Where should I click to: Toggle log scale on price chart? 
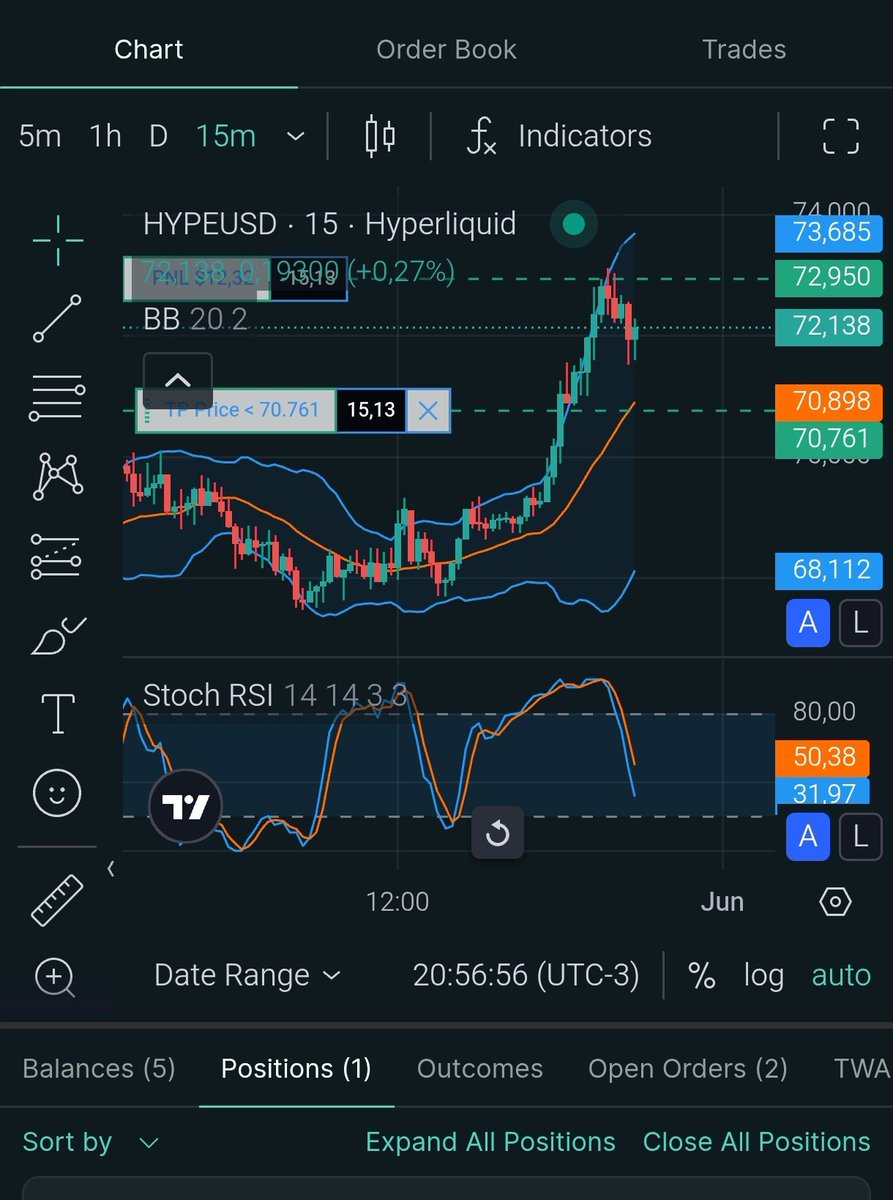click(860, 623)
